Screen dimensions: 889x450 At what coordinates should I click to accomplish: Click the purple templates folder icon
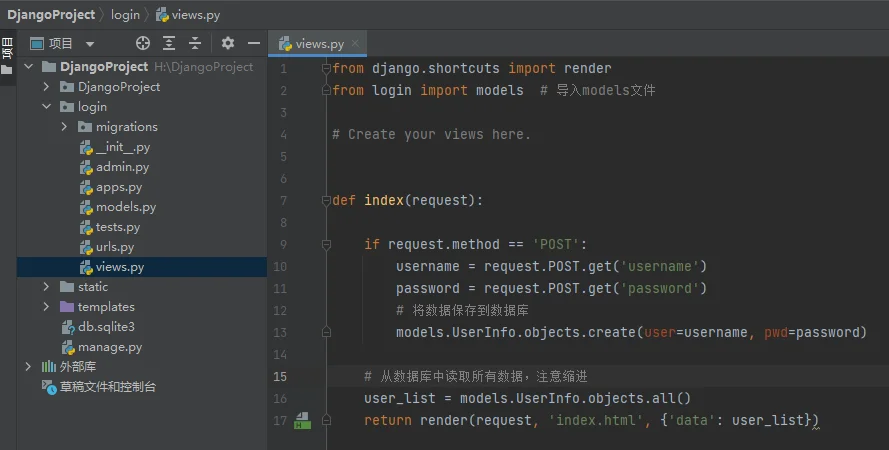(67, 307)
